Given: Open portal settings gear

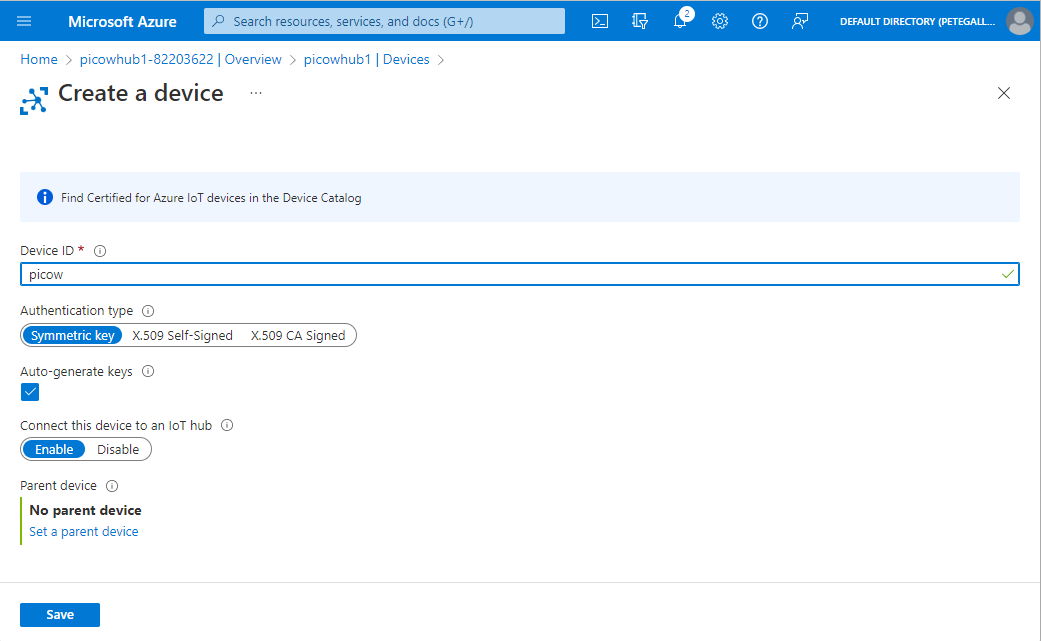Looking at the screenshot, I should coord(720,21).
